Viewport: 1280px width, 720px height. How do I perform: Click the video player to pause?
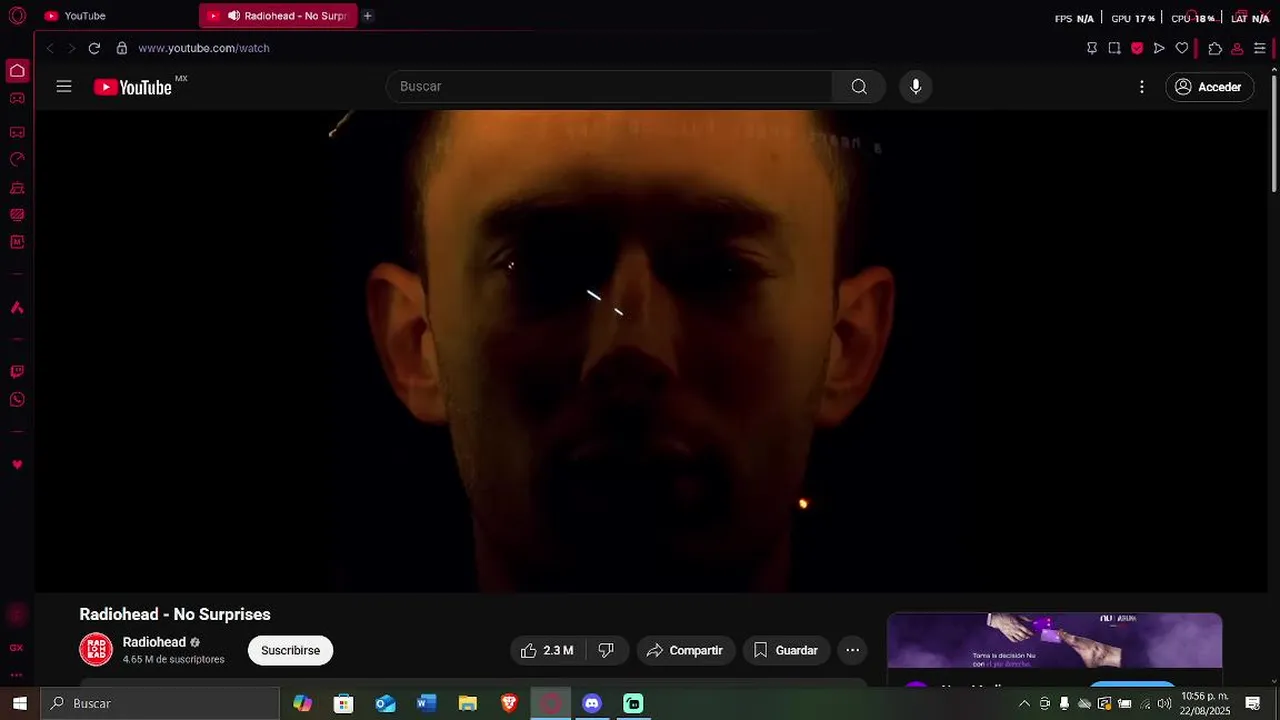click(x=653, y=350)
